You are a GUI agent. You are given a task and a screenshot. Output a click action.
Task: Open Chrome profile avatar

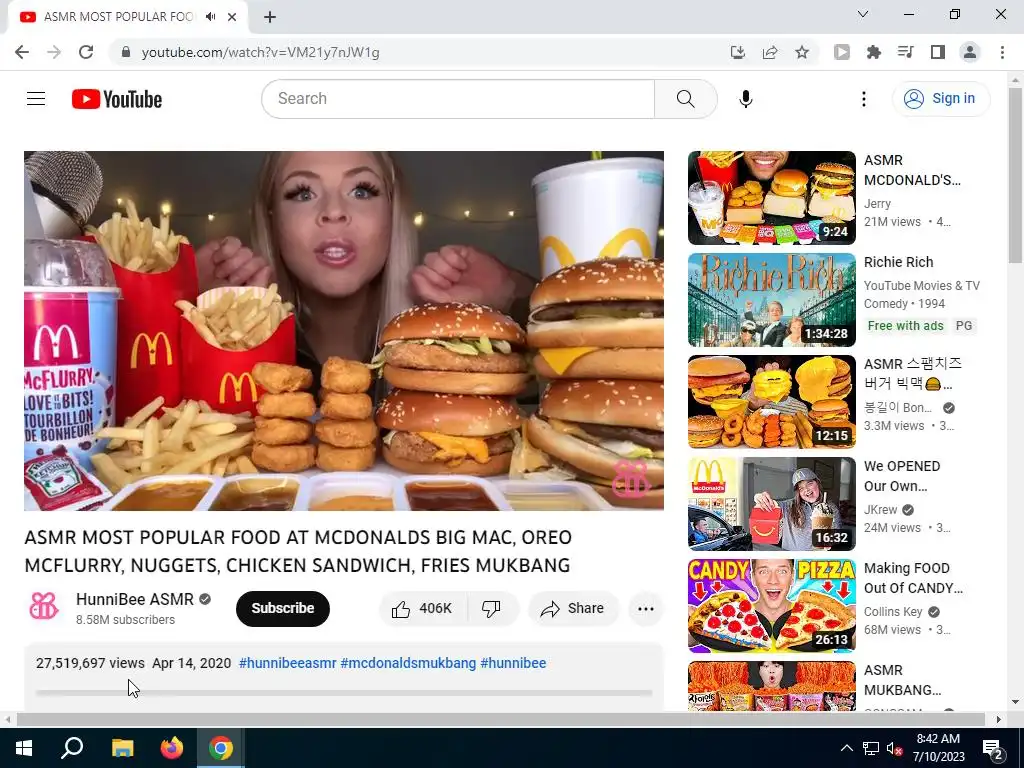click(970, 52)
